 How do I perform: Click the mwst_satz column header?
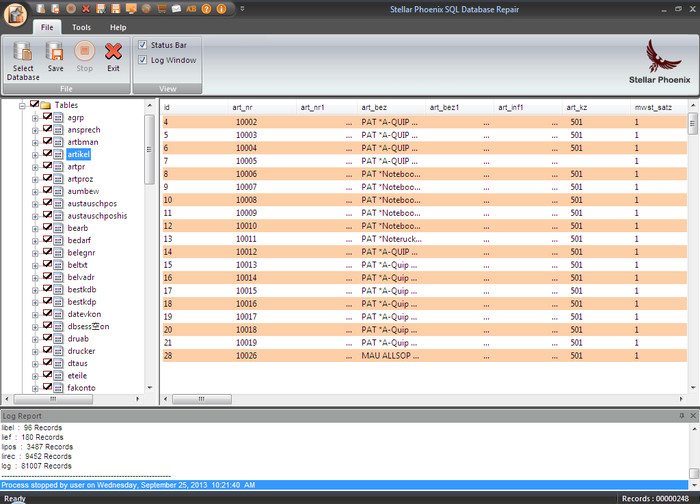[658, 107]
